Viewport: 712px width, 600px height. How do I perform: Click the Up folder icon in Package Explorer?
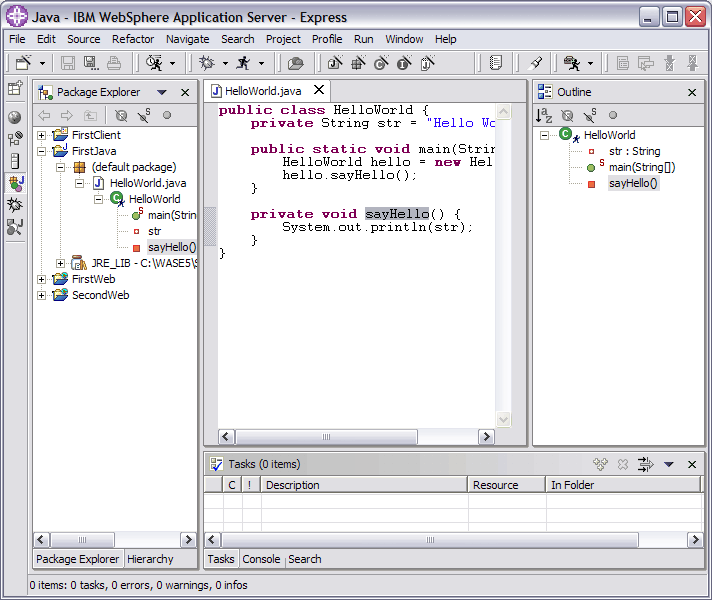90,115
